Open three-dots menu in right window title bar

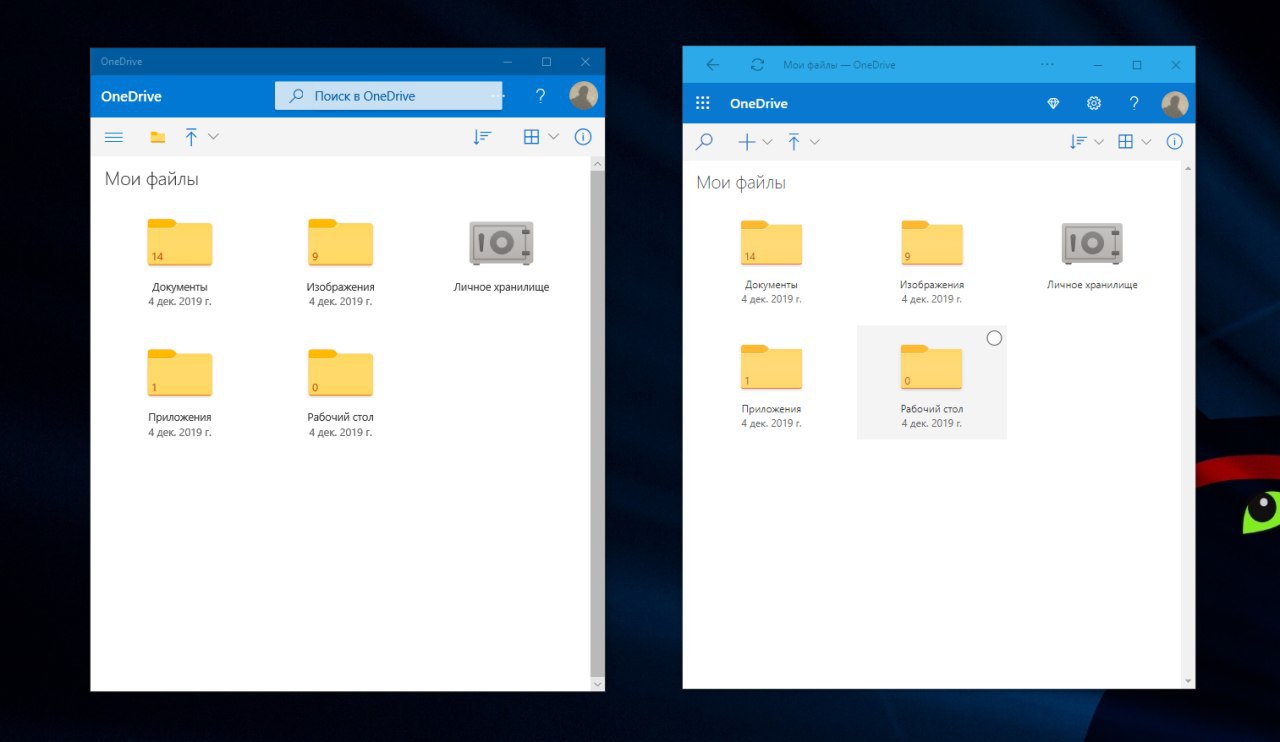(x=1047, y=65)
